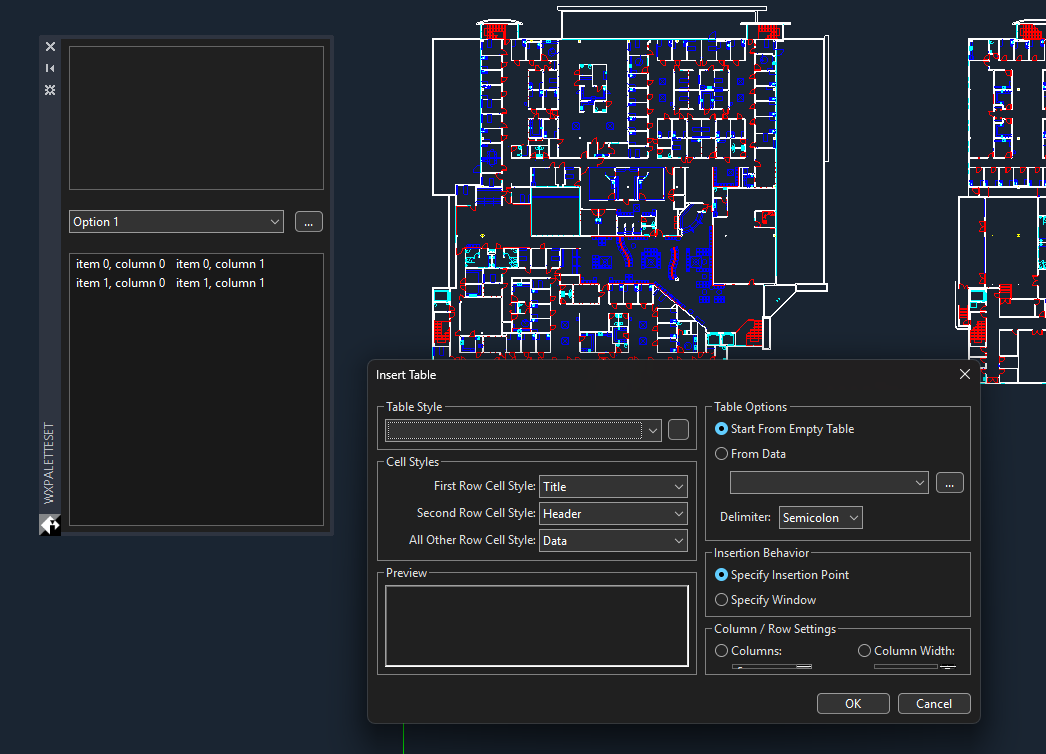This screenshot has height=754, width=1046.
Task: Enable the Columns radio button
Action: click(x=722, y=651)
